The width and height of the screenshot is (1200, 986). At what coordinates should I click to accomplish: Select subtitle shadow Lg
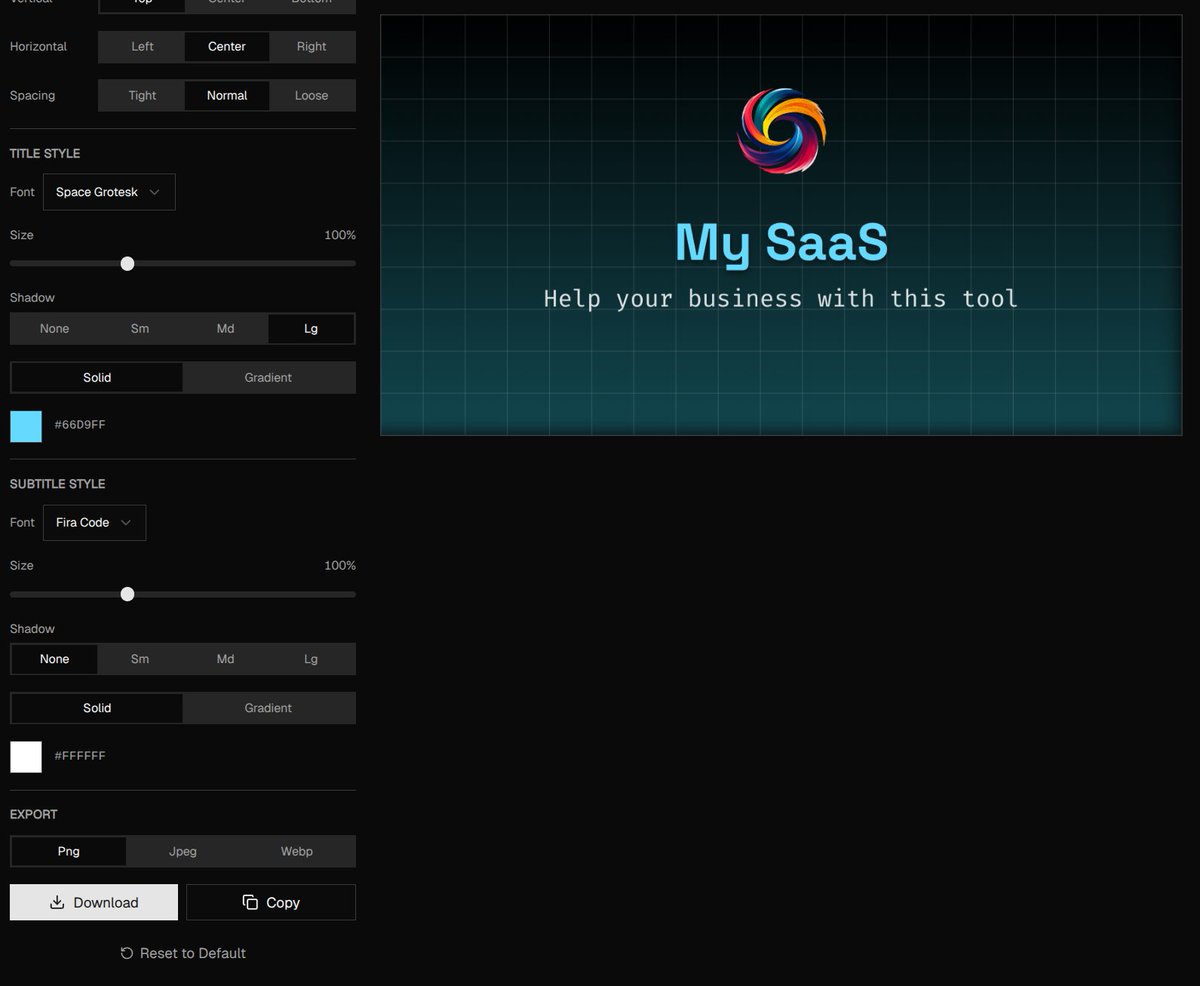coord(311,659)
